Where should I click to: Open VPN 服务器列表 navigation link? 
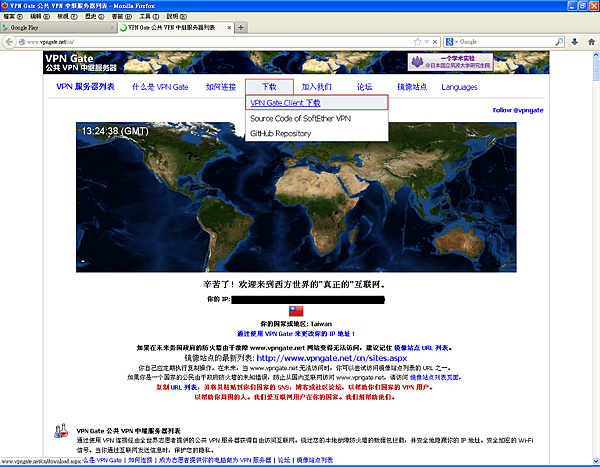85,87
